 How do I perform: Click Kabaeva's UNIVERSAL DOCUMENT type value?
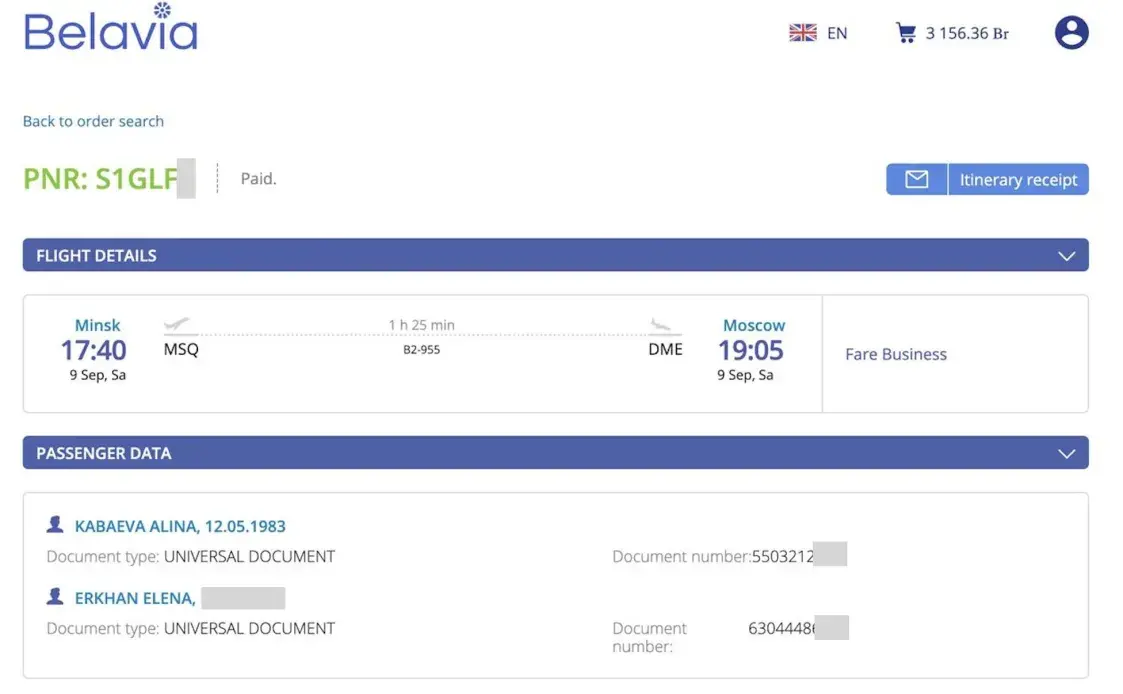click(249, 556)
